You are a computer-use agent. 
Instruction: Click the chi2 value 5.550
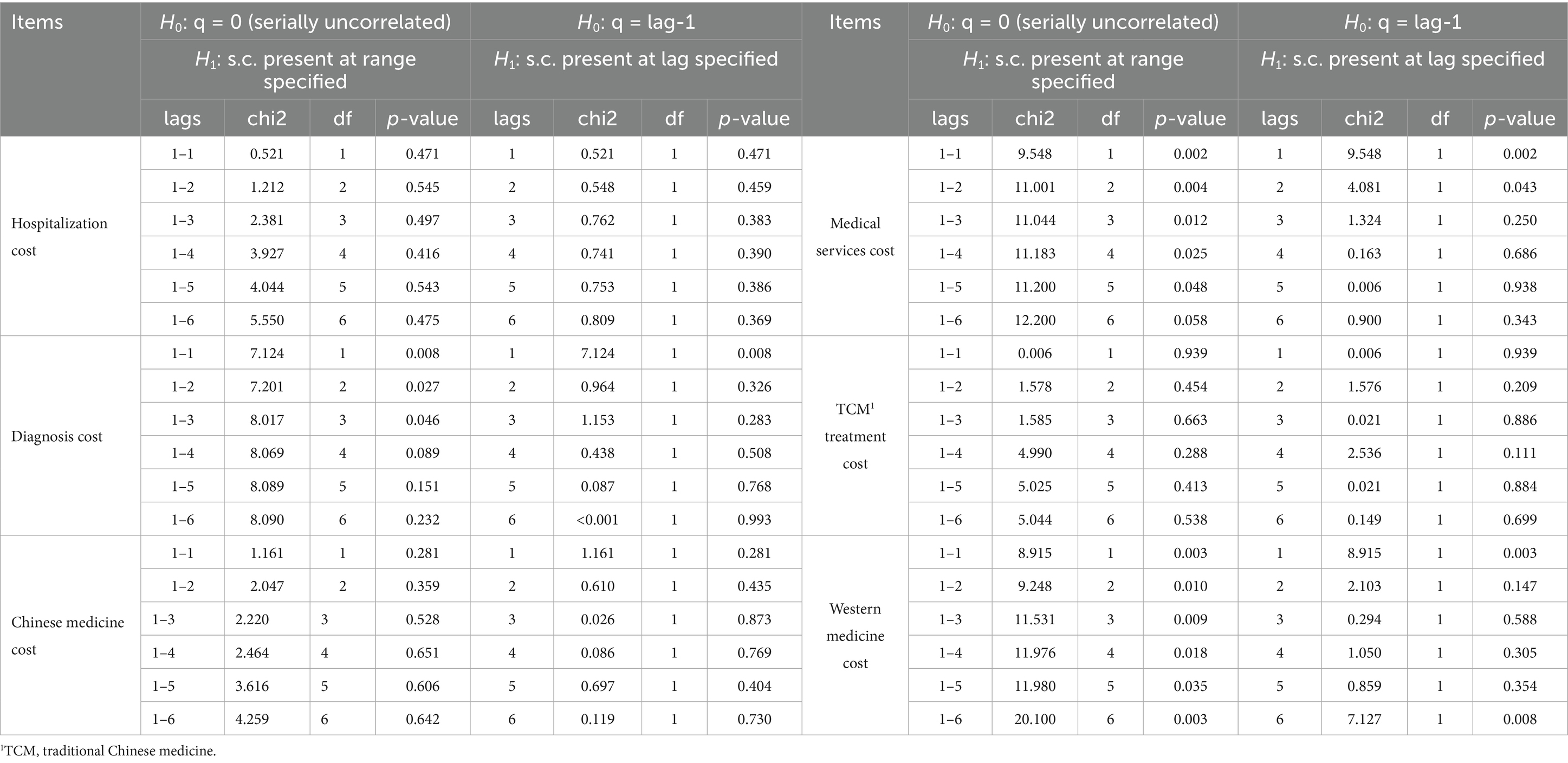pyautogui.click(x=267, y=320)
